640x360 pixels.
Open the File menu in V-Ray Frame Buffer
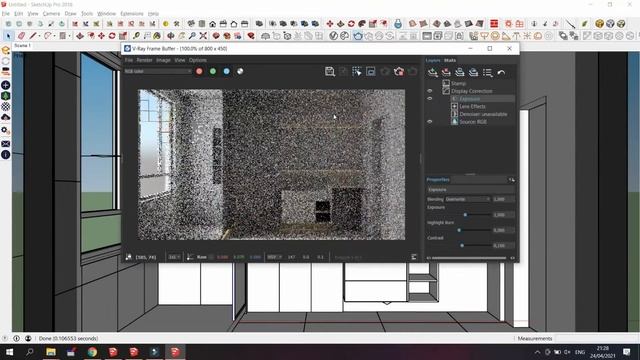(x=129, y=60)
